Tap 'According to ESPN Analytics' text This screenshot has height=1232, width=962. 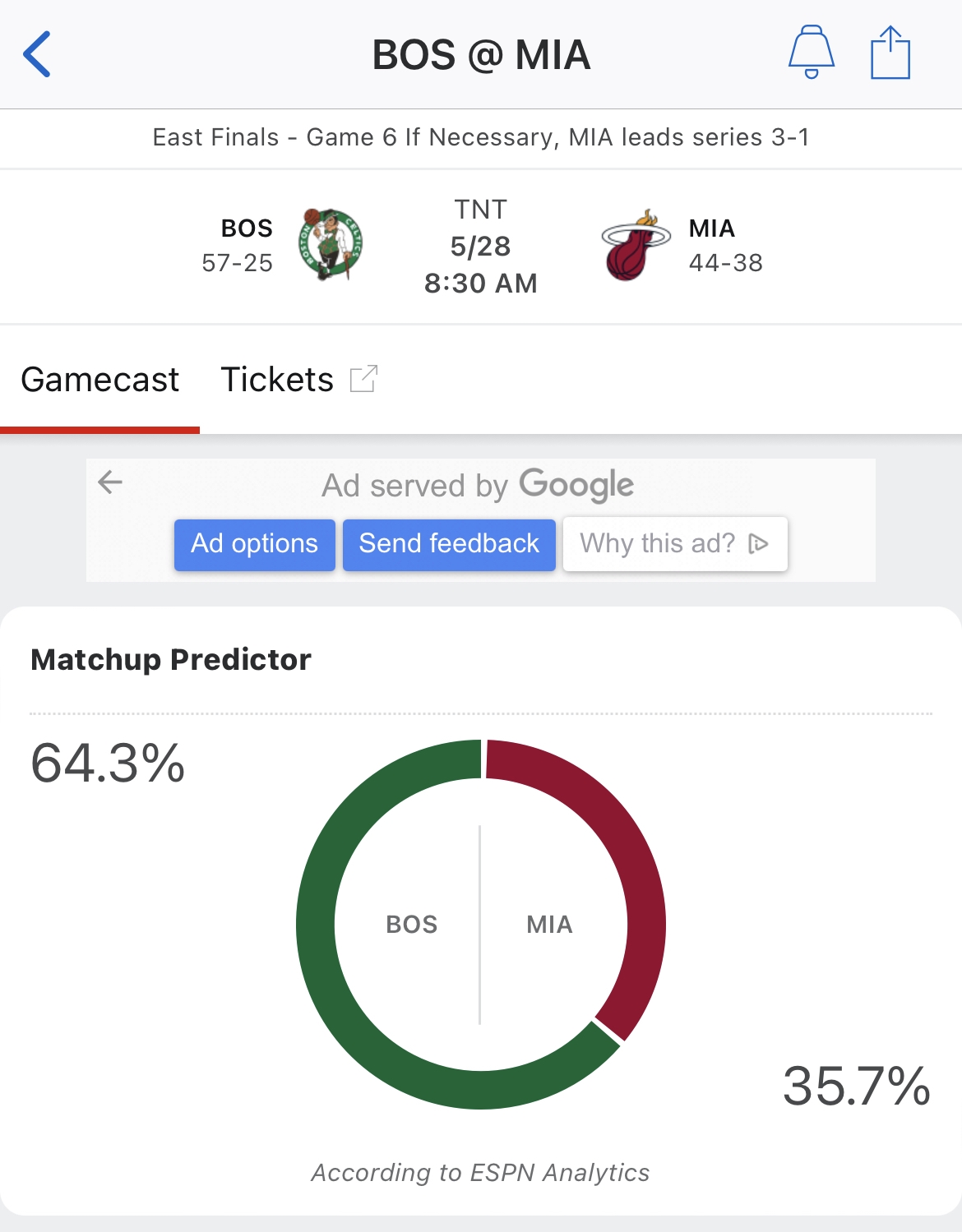(x=481, y=1173)
